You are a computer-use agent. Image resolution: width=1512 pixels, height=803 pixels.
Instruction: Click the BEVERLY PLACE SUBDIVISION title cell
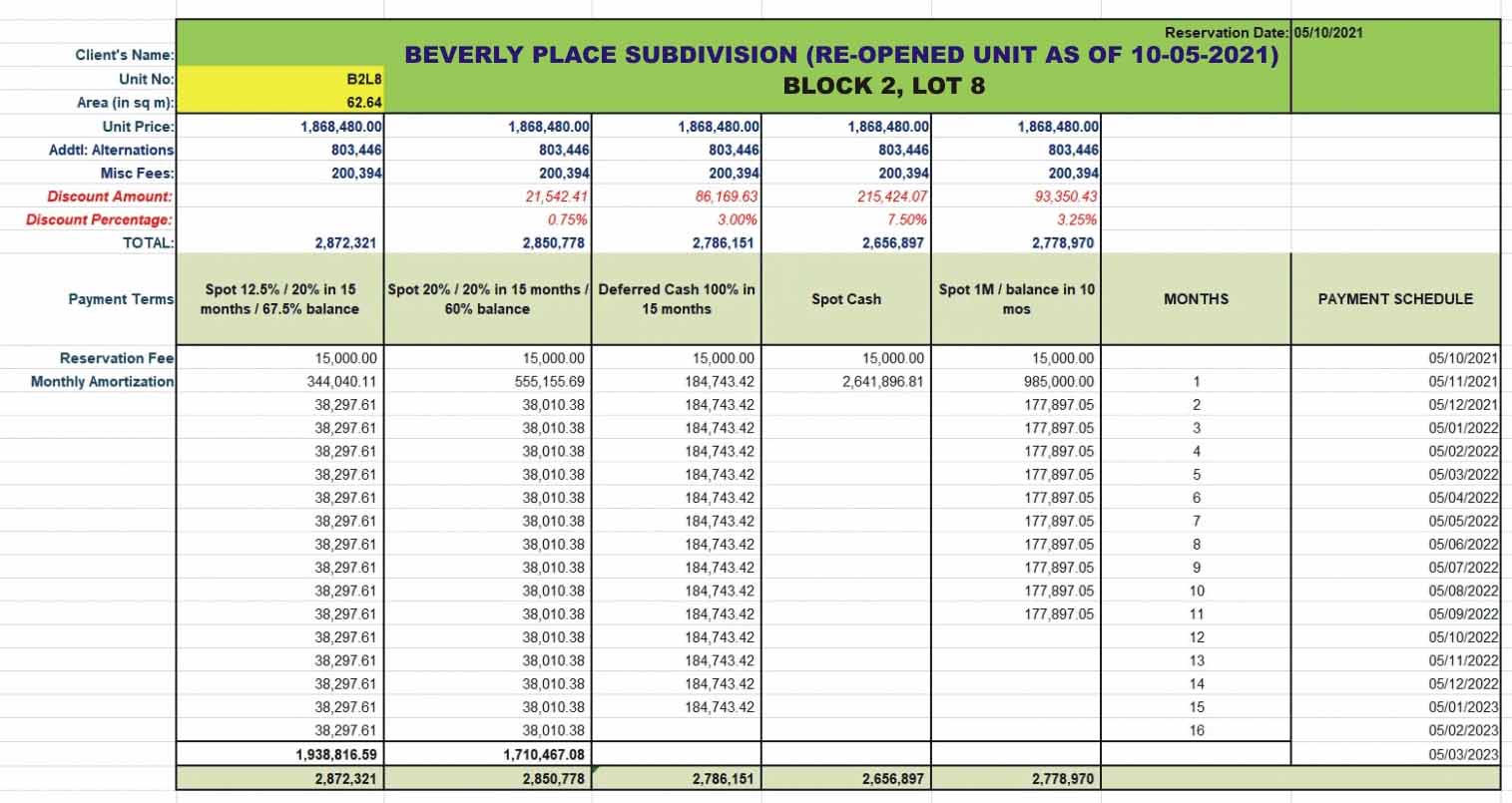tap(842, 55)
